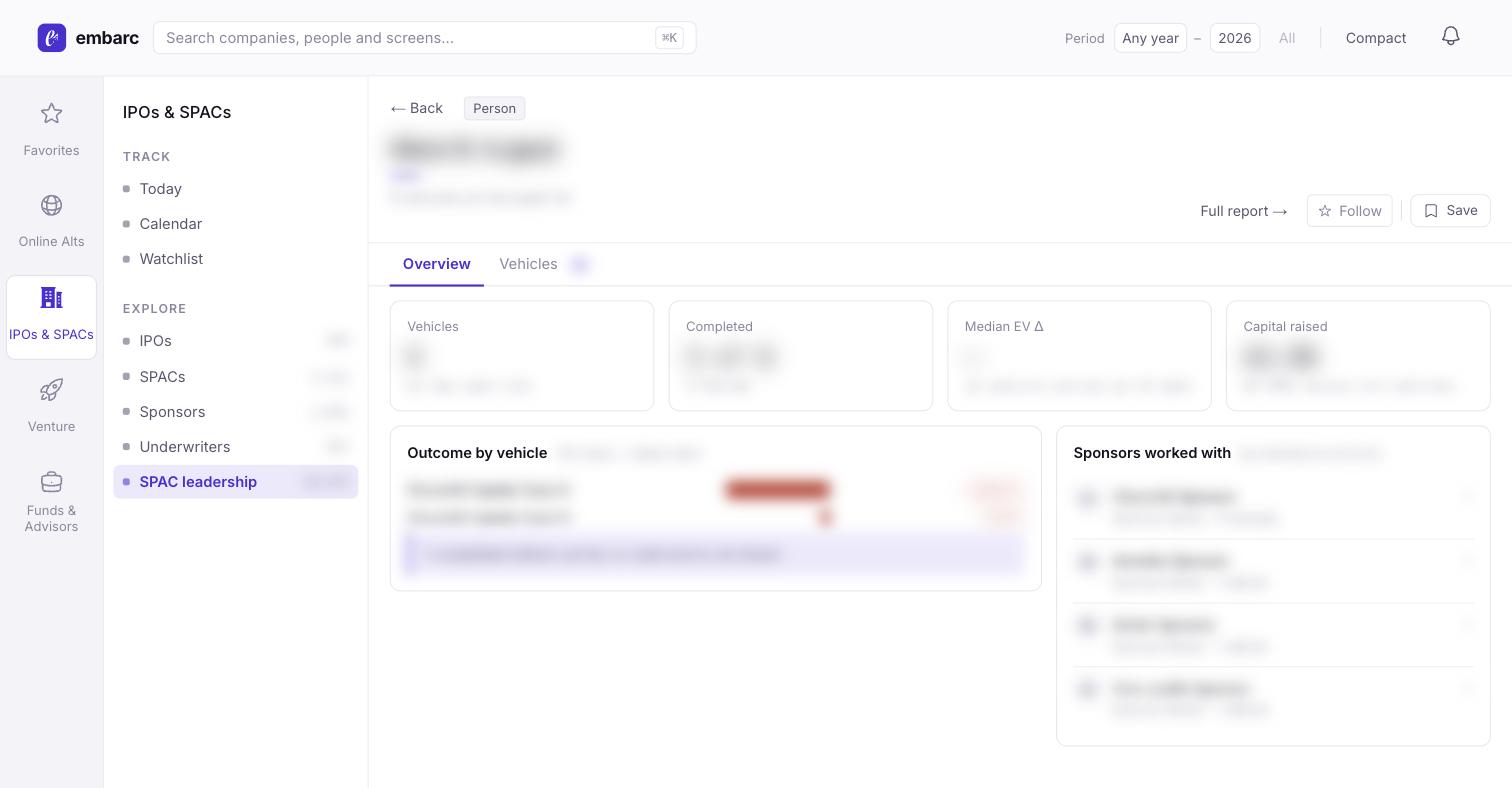
Task: Click the Outcome by vehicle heading
Action: 477,453
